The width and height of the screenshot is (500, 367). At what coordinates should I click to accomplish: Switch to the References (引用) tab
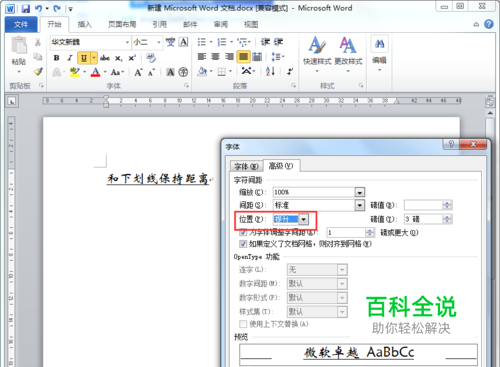pyautogui.click(x=159, y=24)
